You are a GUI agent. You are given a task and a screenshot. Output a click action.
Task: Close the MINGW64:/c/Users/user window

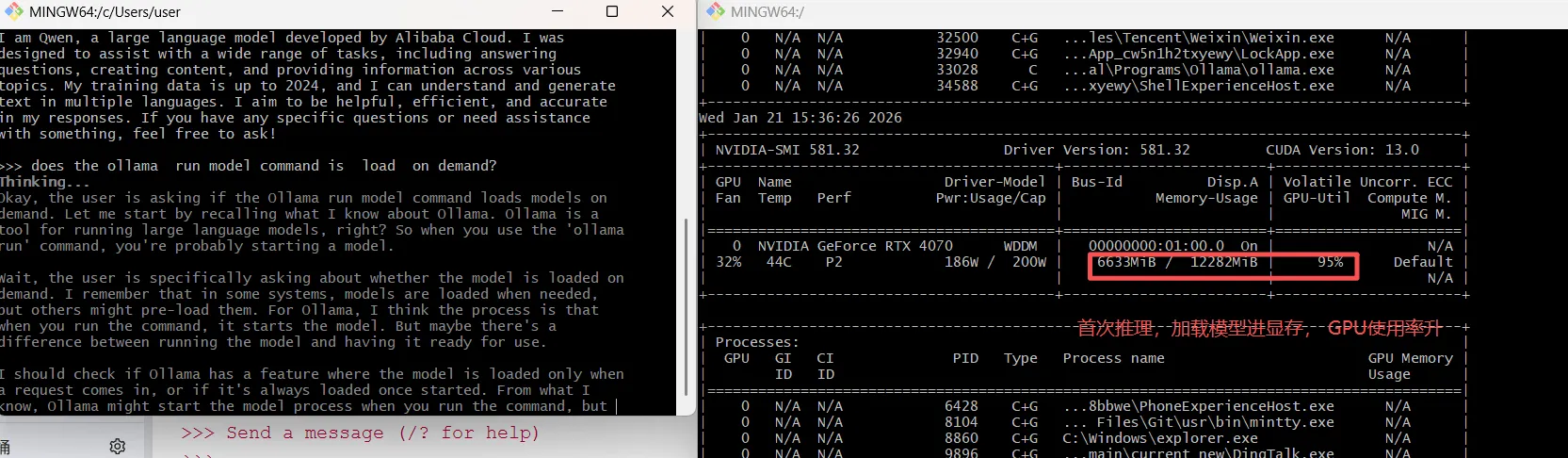[x=668, y=11]
